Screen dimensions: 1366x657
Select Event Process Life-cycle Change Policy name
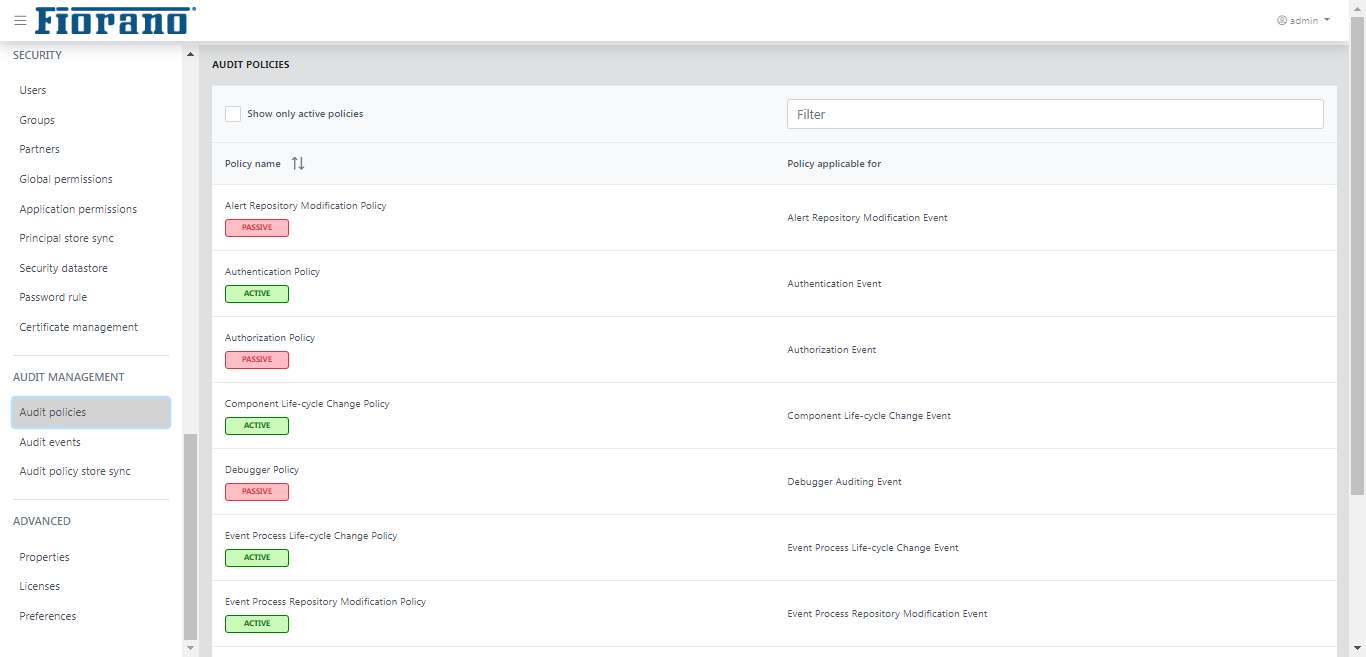pyautogui.click(x=311, y=536)
